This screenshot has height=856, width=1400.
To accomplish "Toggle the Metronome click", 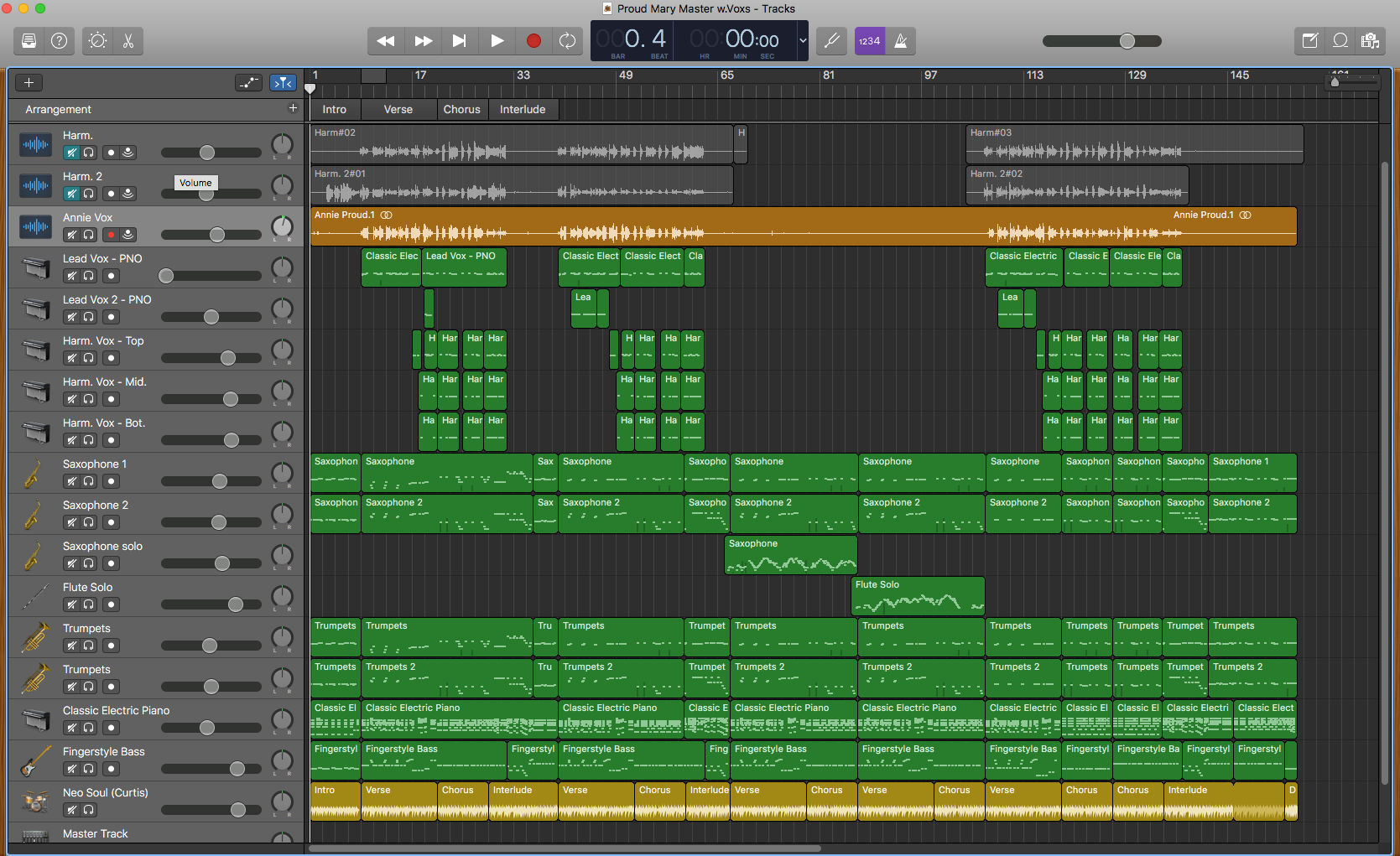I will click(901, 40).
